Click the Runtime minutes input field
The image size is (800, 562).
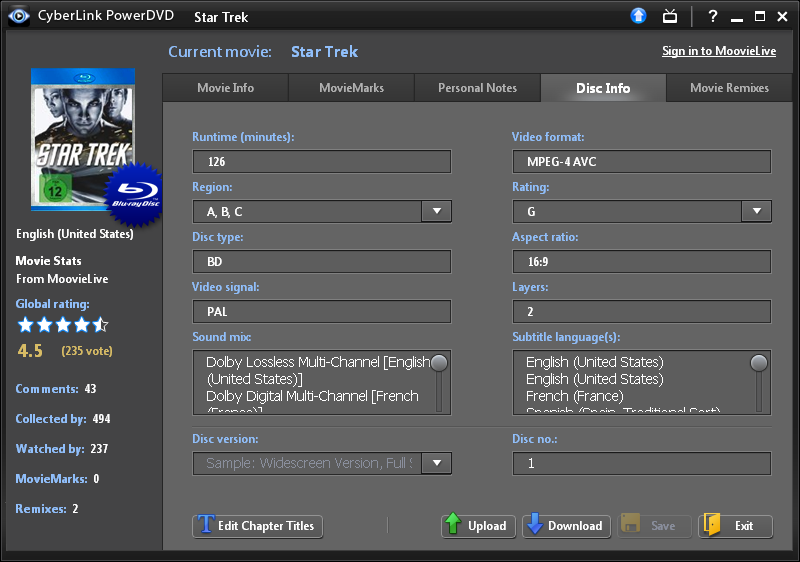[x=321, y=162]
